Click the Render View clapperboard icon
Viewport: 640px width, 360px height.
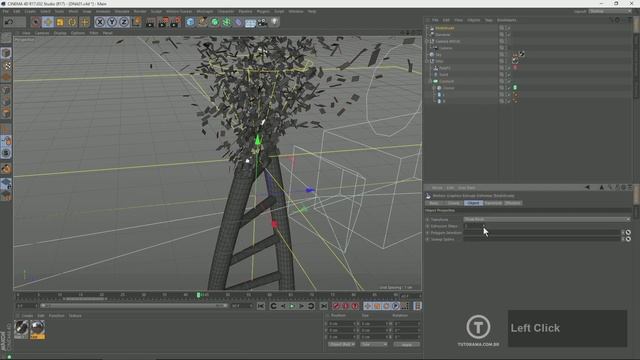[x=151, y=22]
